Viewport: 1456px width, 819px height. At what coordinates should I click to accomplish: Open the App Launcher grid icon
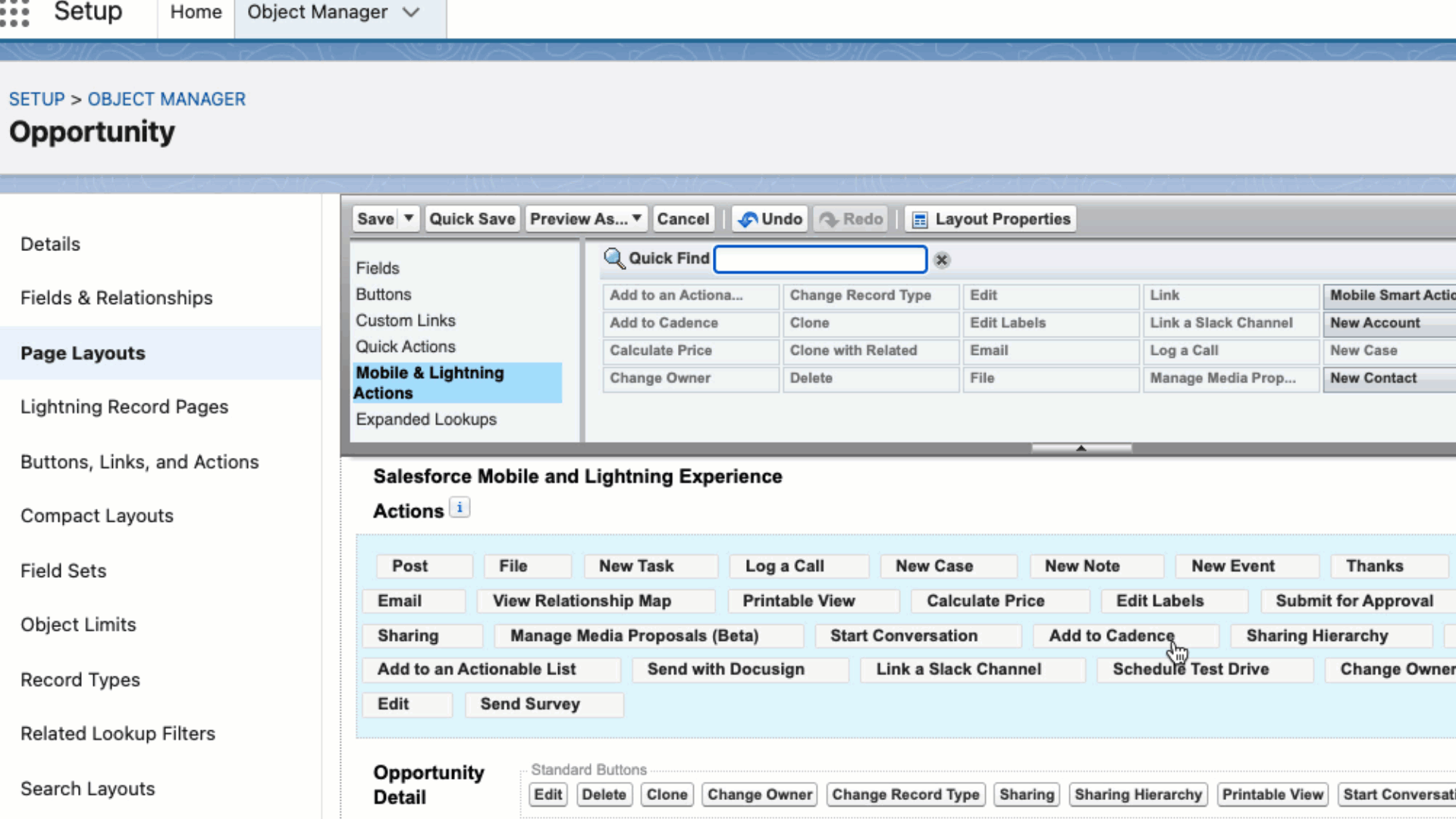(15, 12)
